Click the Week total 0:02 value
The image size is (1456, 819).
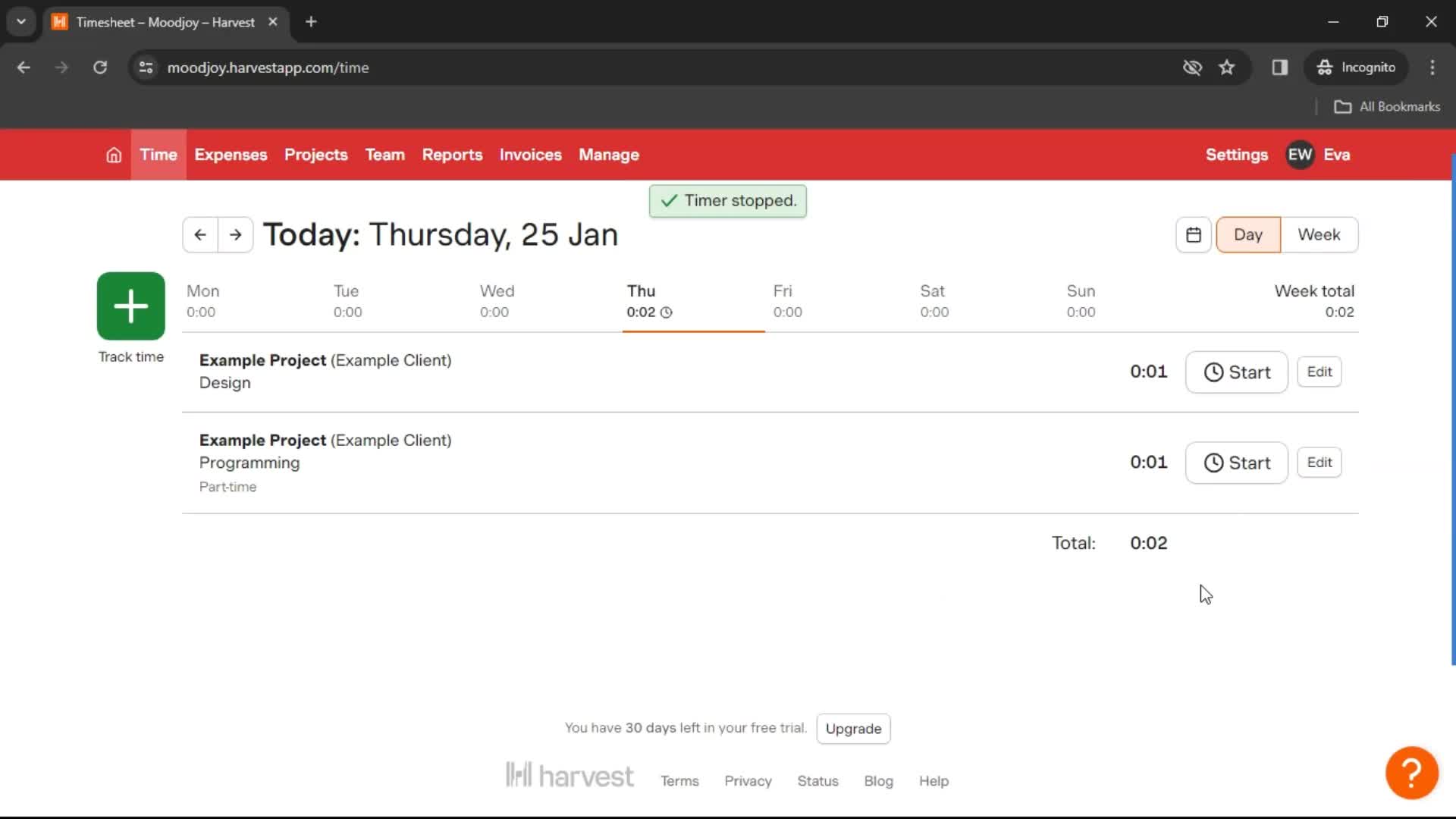click(1339, 312)
